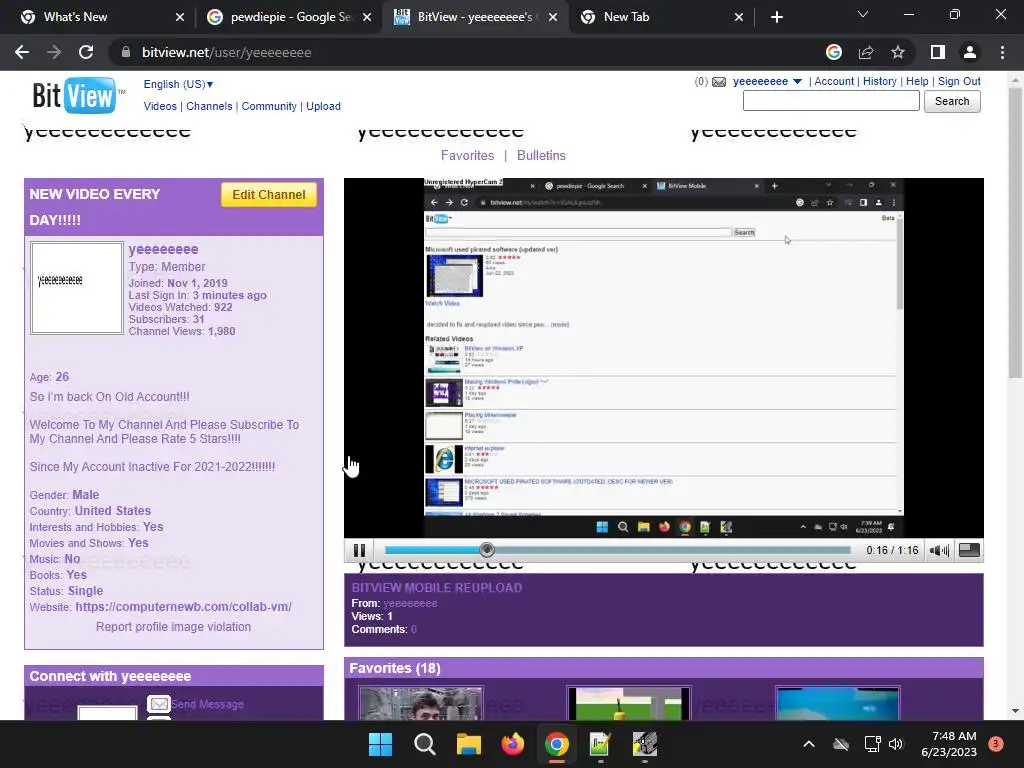Open Chrome tab search chevron
Screen dimensions: 1024x768
863,14
